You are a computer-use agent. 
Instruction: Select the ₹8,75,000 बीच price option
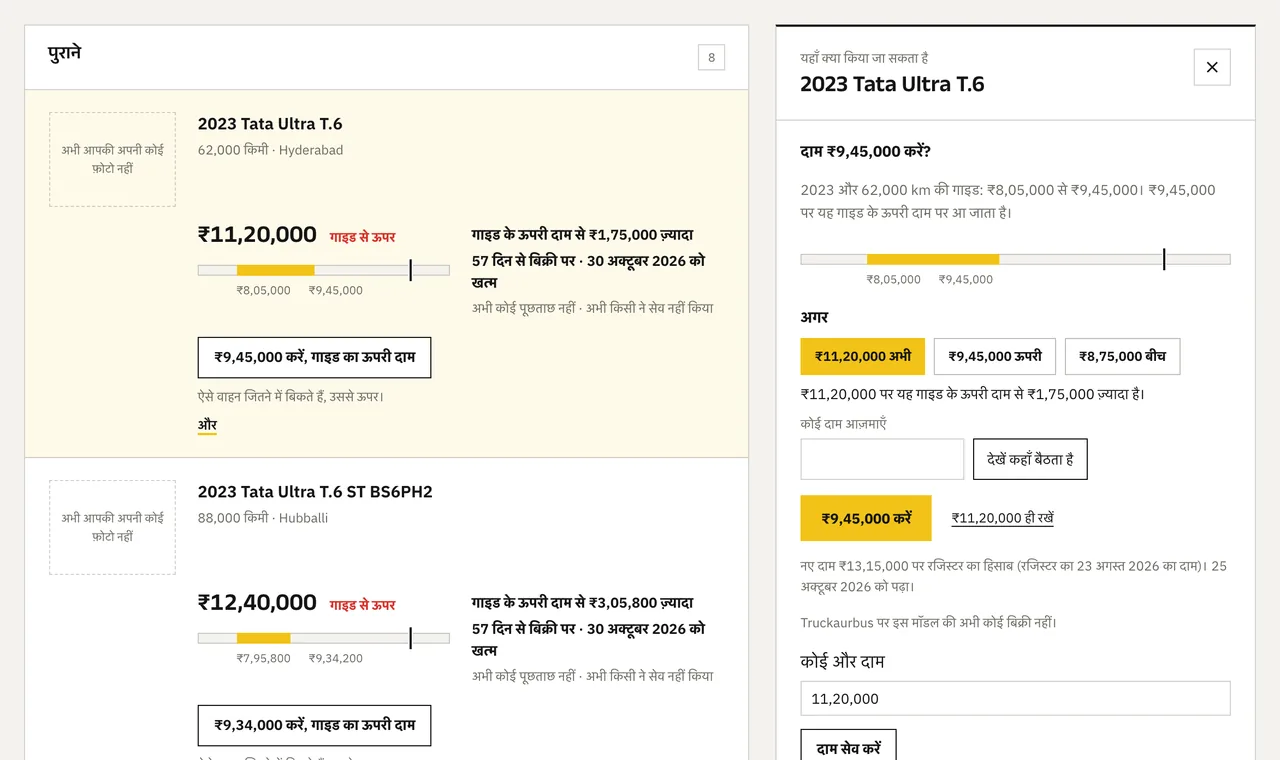point(1123,356)
